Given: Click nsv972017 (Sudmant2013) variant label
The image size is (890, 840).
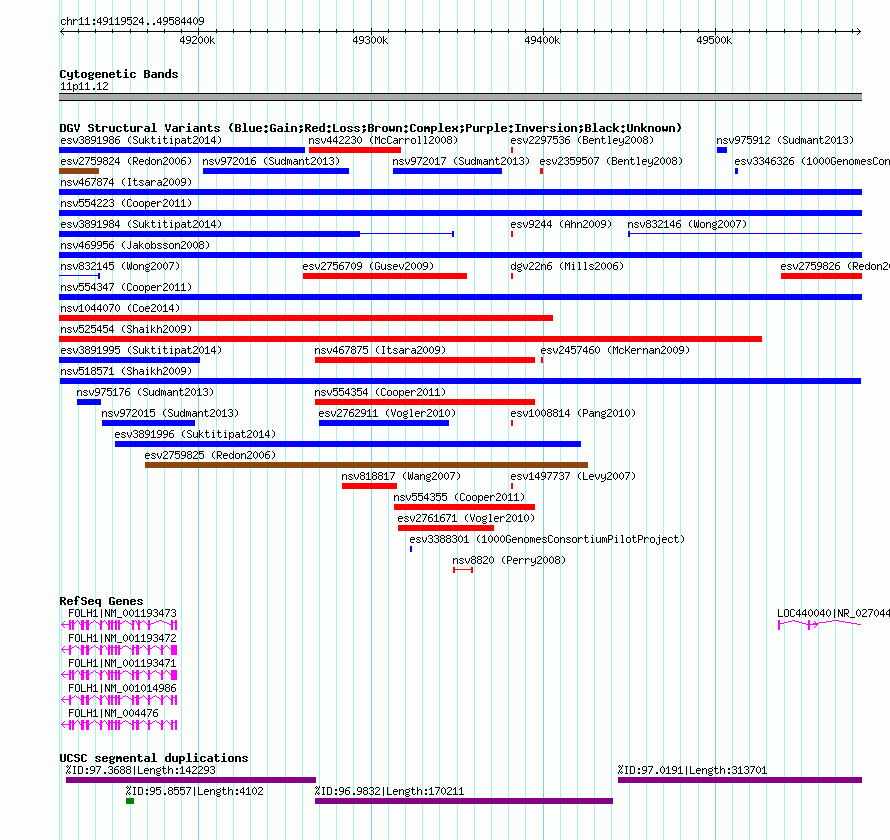Looking at the screenshot, I should [x=461, y=161].
